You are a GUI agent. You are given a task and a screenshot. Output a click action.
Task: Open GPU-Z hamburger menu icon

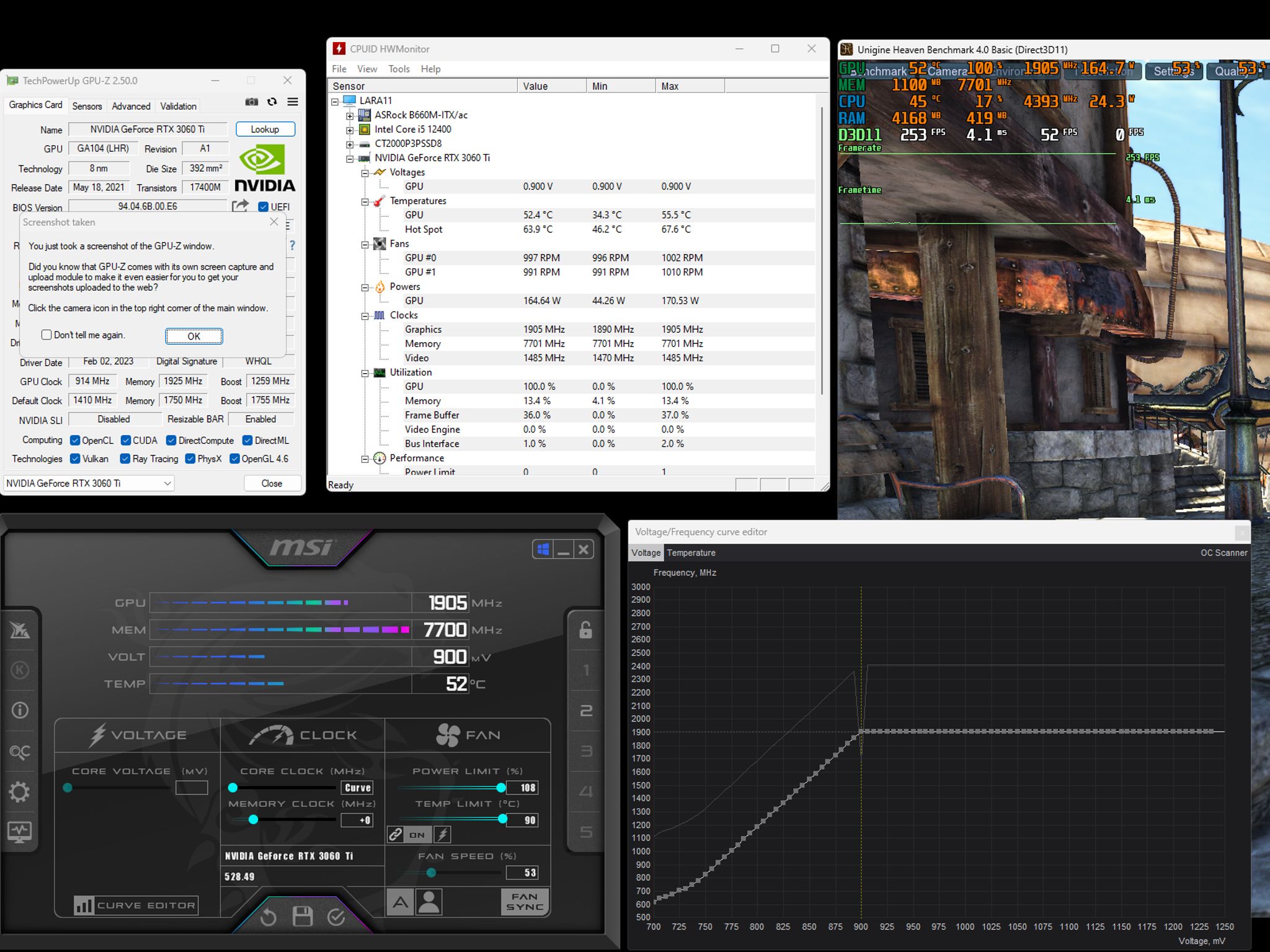point(293,102)
